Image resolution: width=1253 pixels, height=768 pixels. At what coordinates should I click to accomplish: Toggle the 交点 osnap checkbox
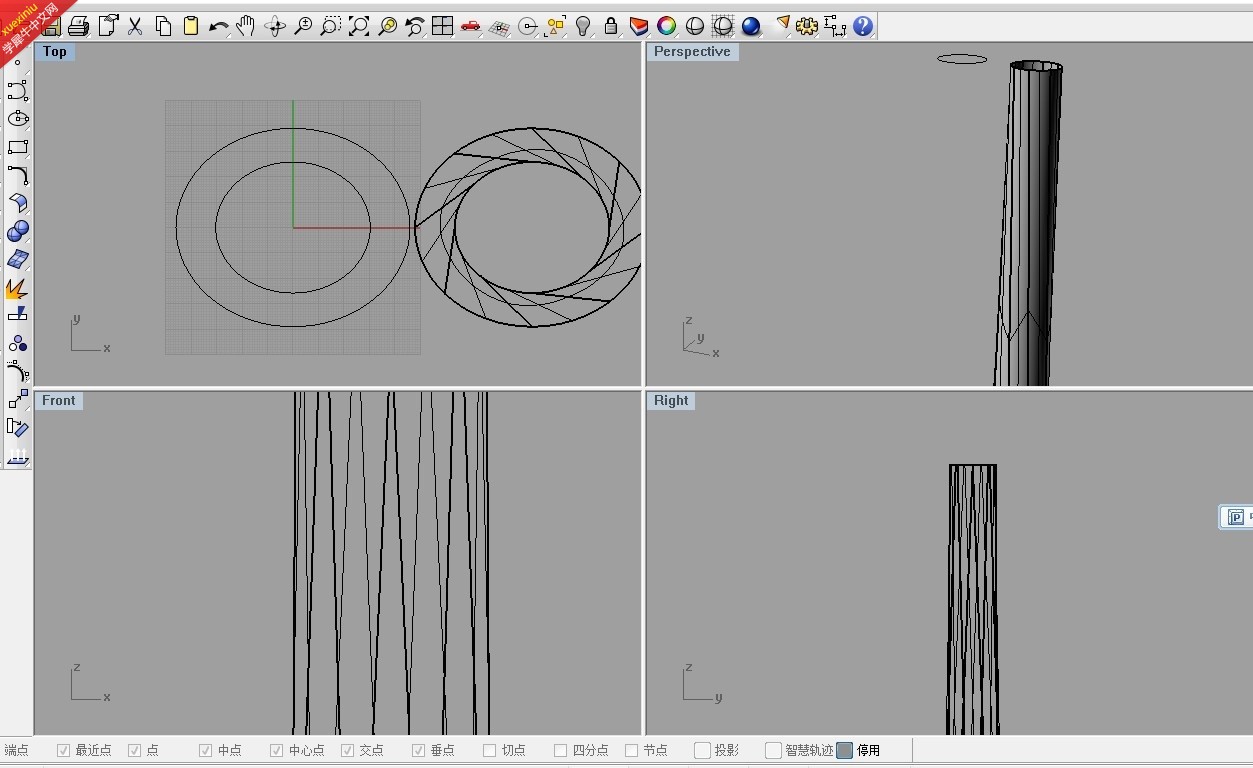(x=348, y=750)
